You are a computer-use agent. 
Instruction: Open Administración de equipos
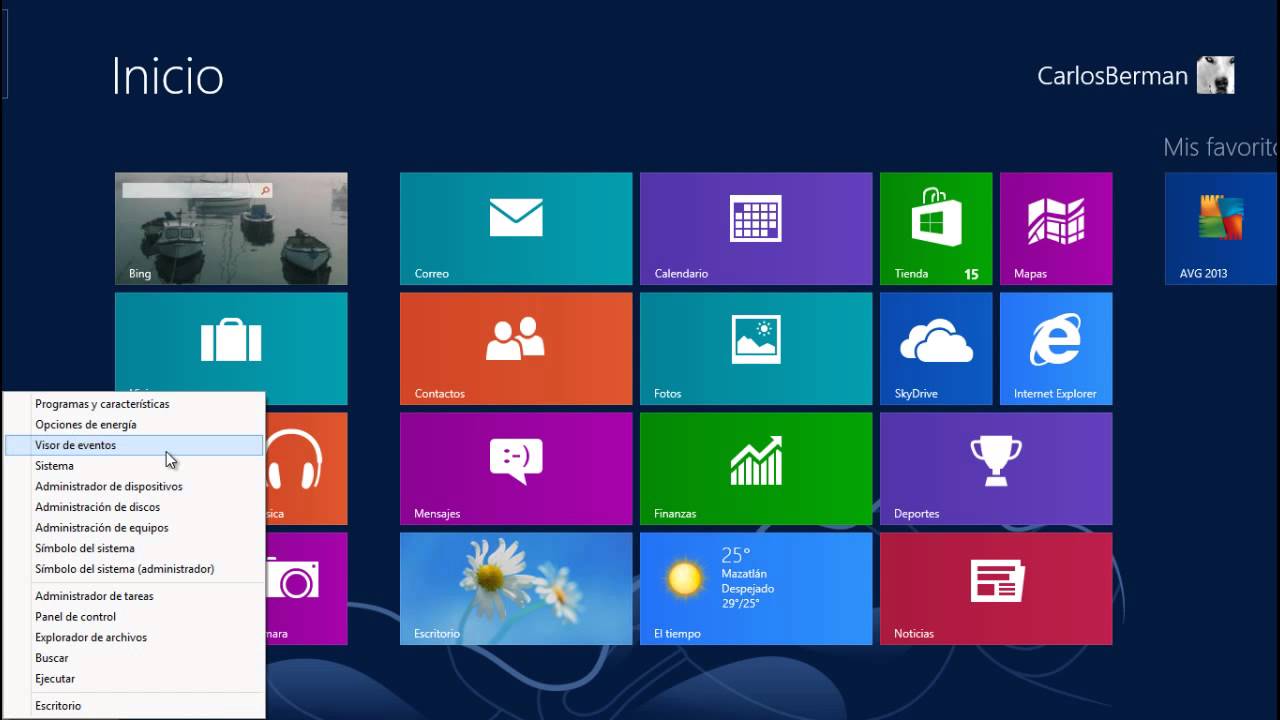(x=134, y=528)
